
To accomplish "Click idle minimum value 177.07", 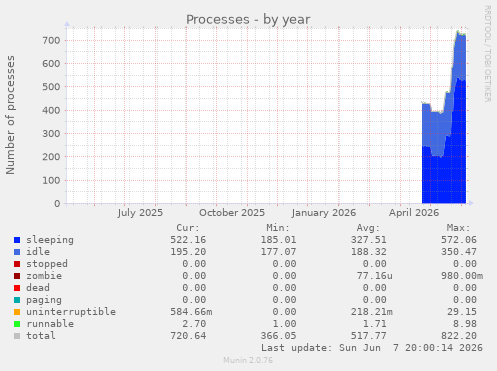I will pos(278,252).
